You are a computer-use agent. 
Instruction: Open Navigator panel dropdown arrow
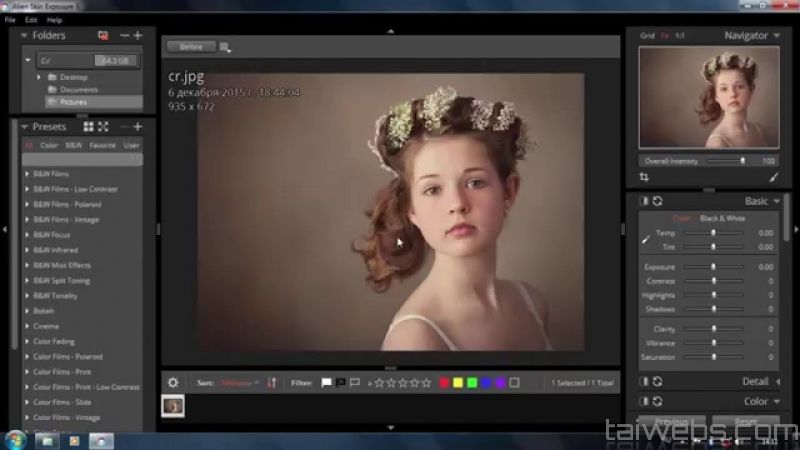(777, 36)
